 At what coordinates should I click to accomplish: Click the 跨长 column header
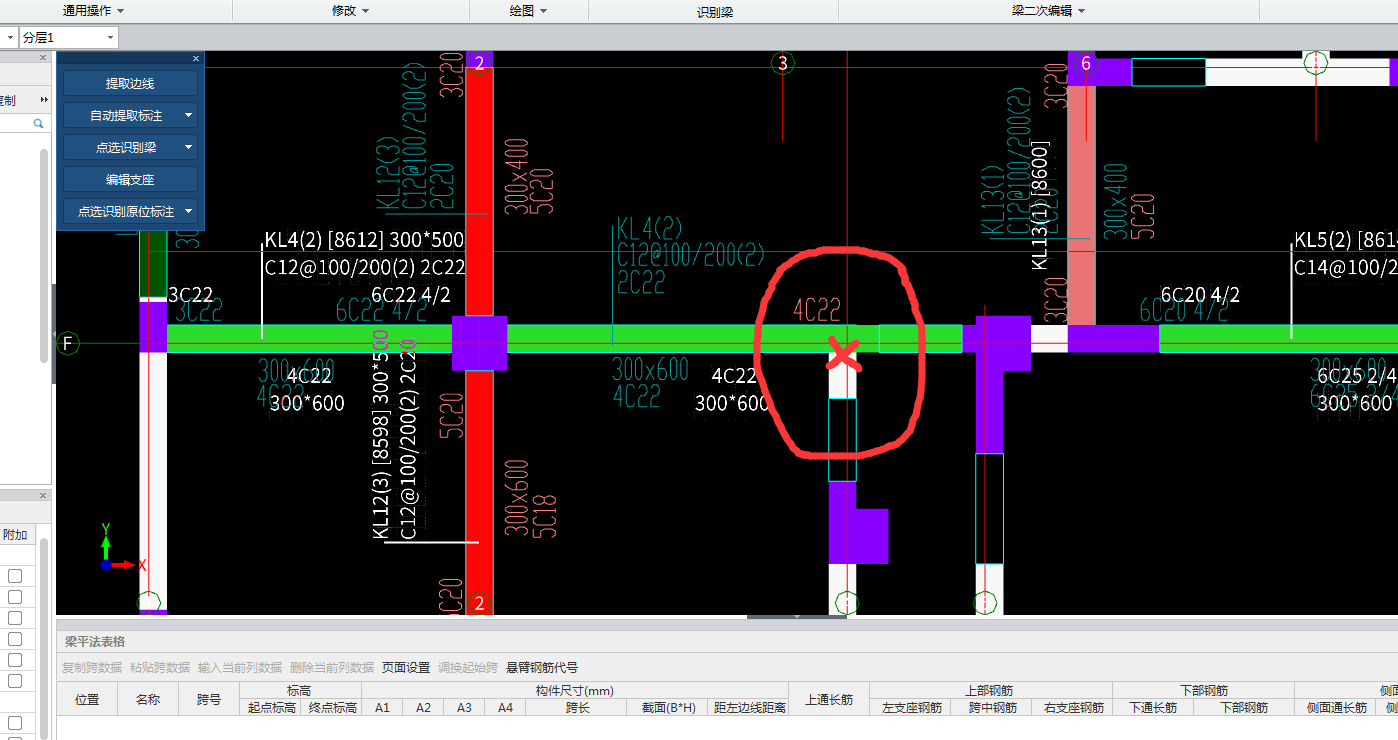pyautogui.click(x=577, y=707)
